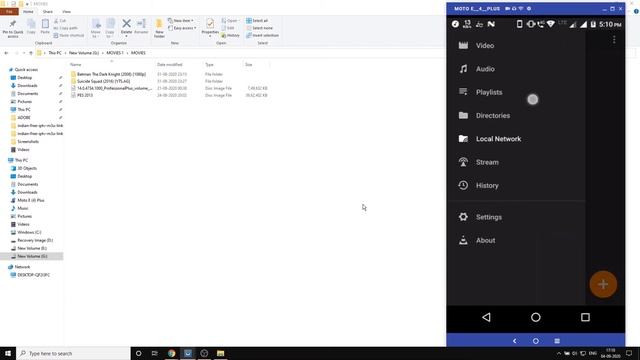
Task: Switch to the View ribbon tab
Action: coord(66,12)
